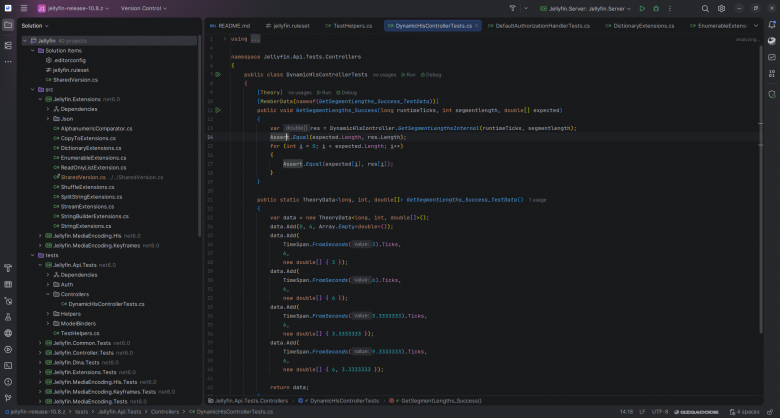Collapse the Solution Items folder
This screenshot has width=780, height=418.
point(33,50)
